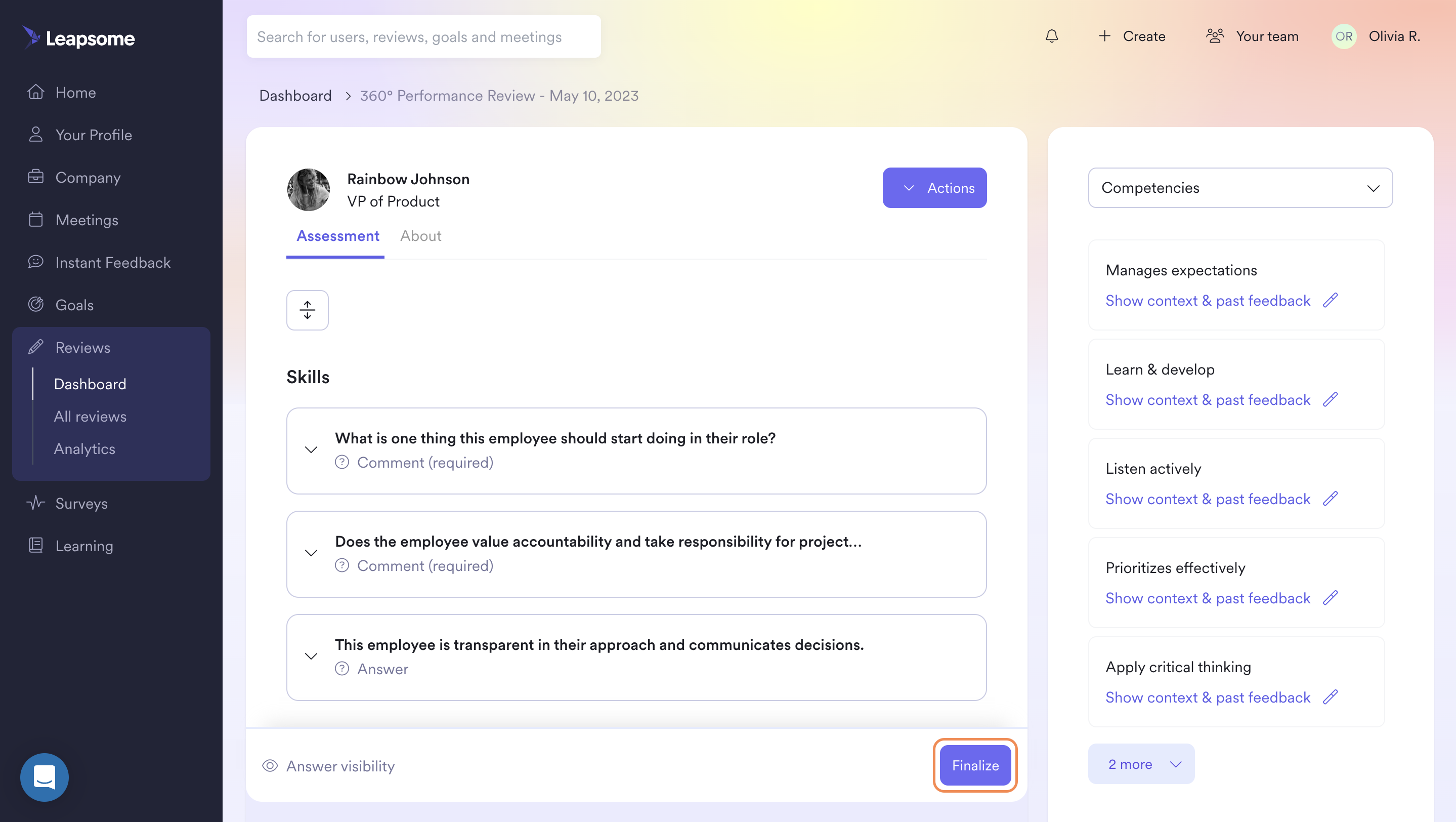
Task: Expand the 'transparent in their approach' question
Action: click(x=311, y=656)
